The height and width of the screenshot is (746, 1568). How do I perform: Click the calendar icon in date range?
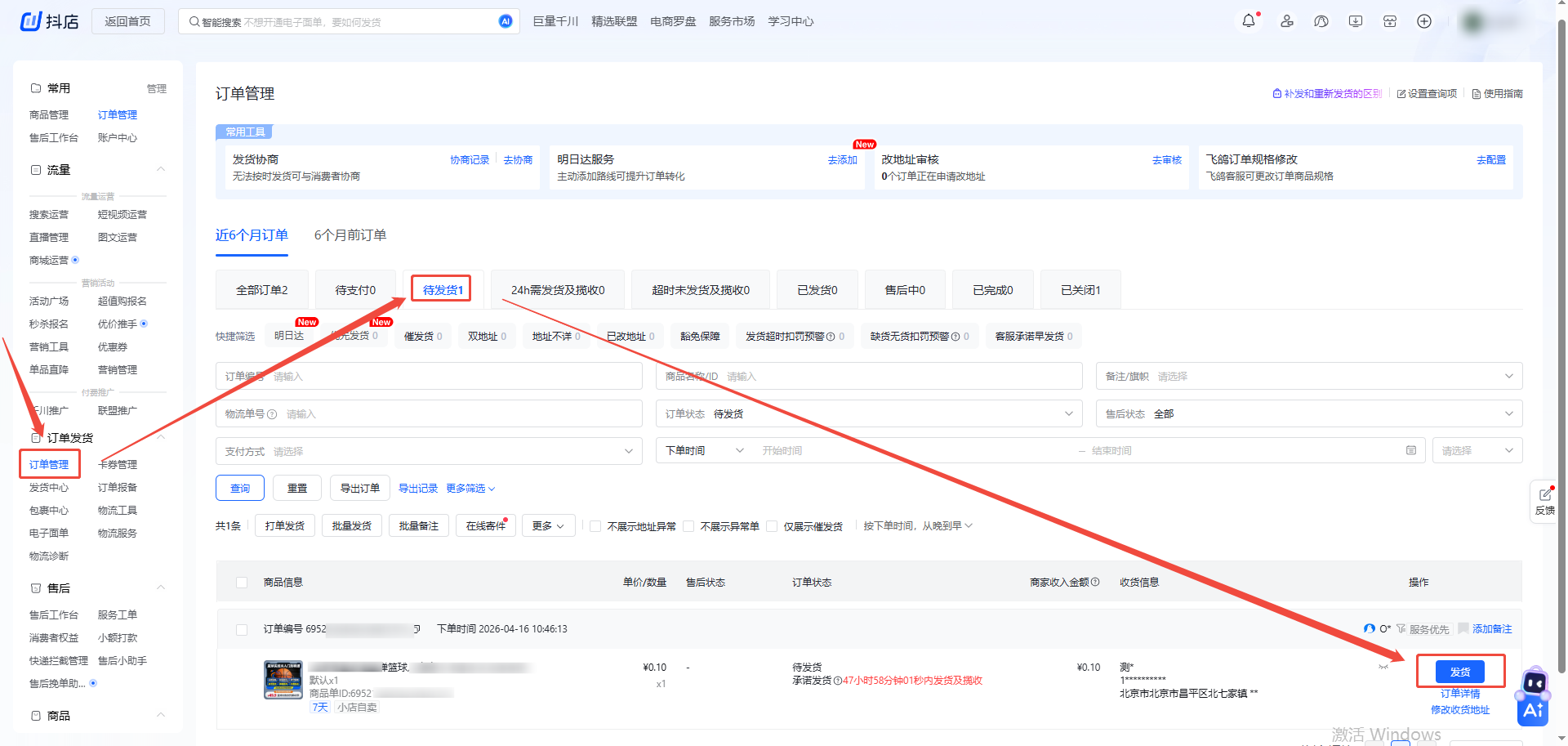point(1410,451)
